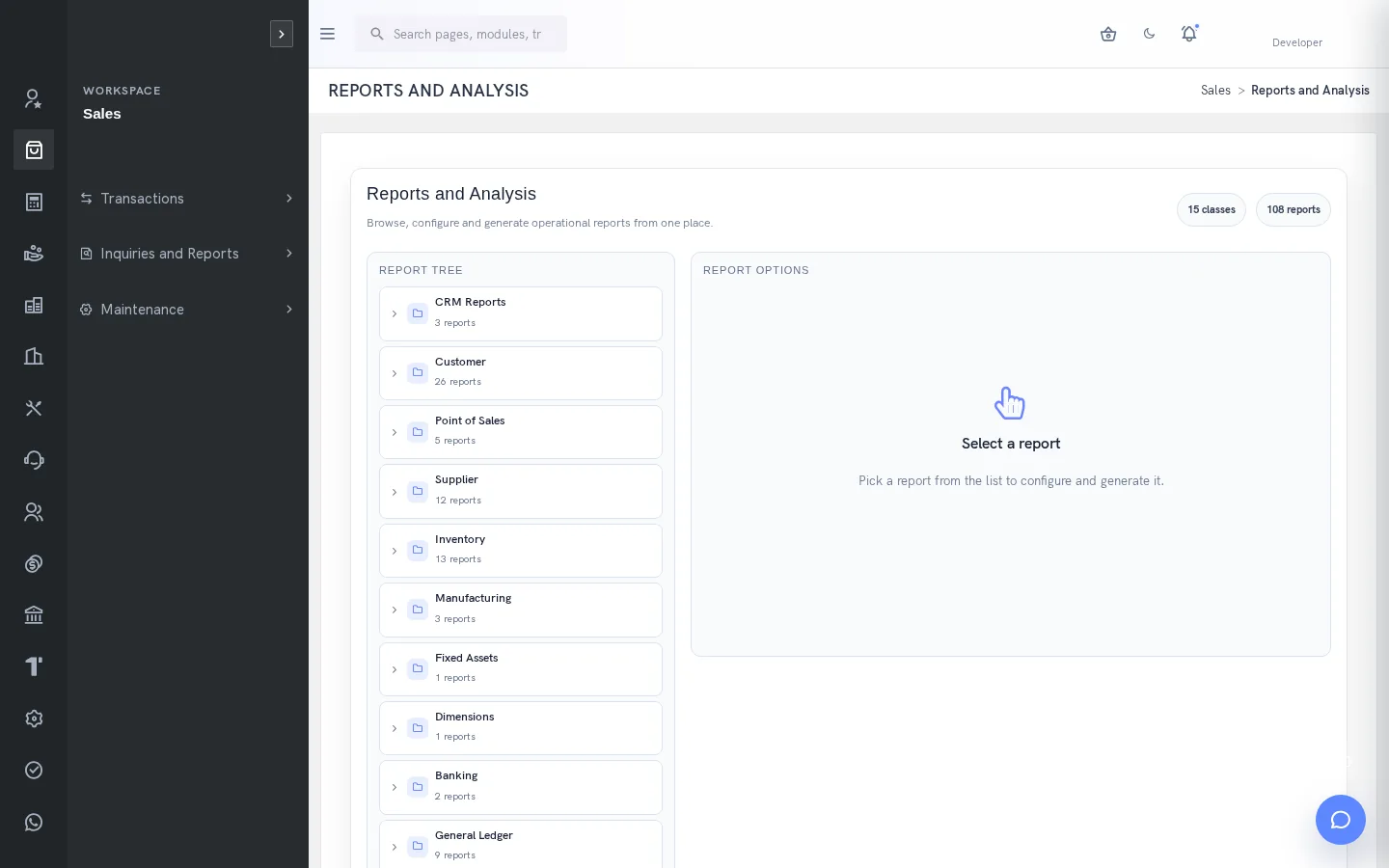Select the General Ledger tree item

[x=521, y=845]
